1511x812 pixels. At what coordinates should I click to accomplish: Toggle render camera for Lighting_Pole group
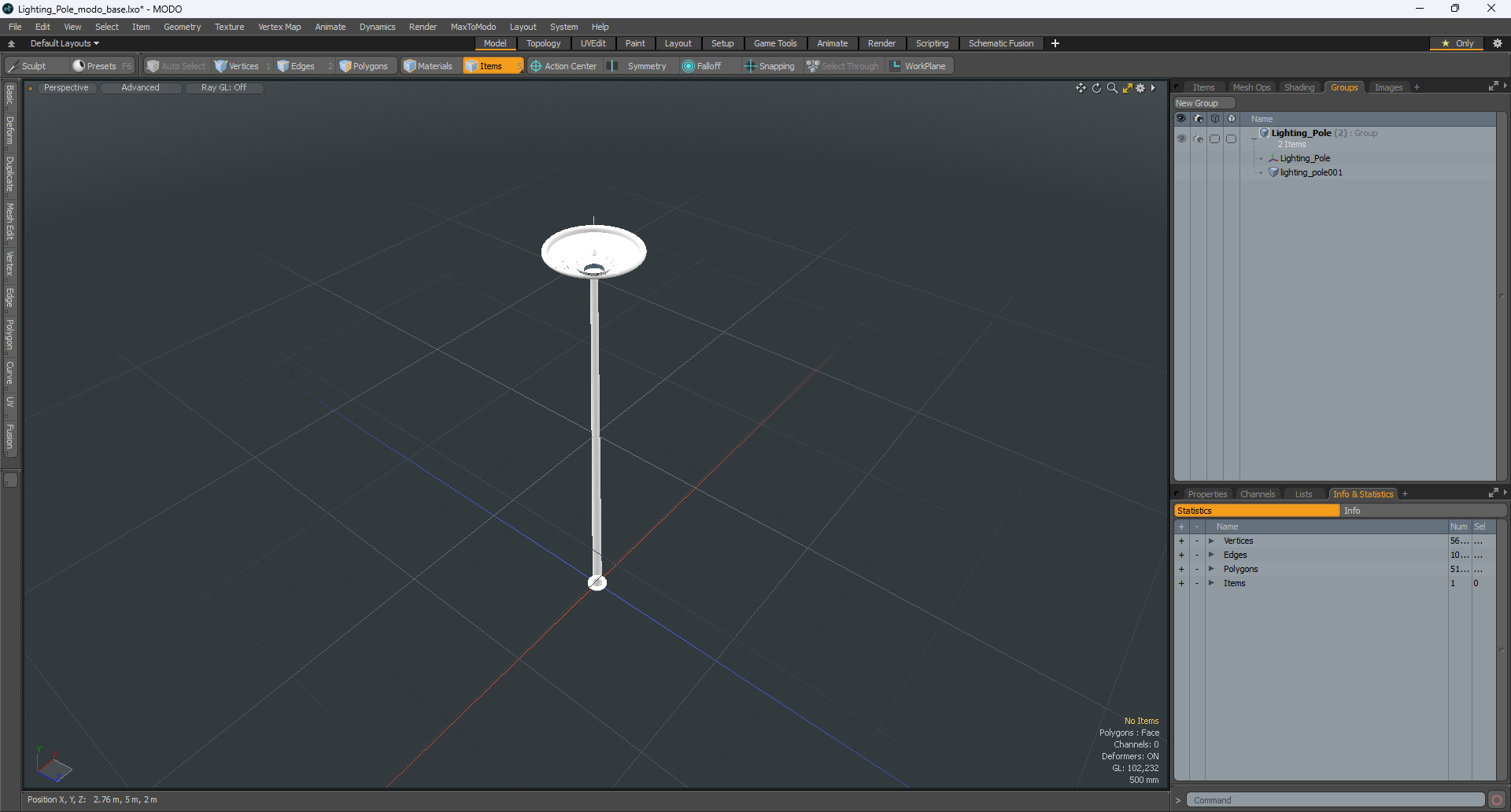(x=1199, y=138)
